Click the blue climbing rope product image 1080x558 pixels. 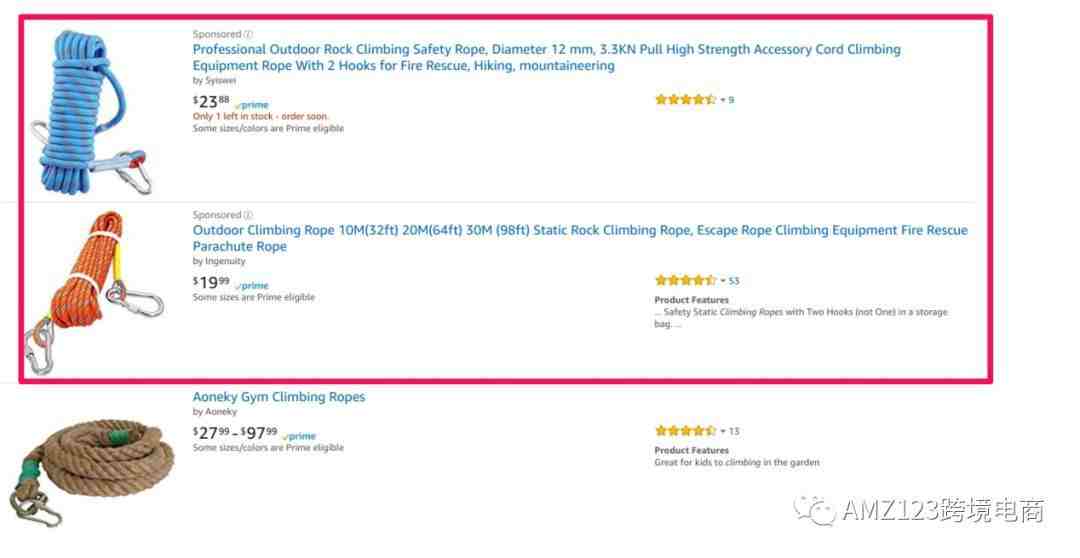point(90,112)
